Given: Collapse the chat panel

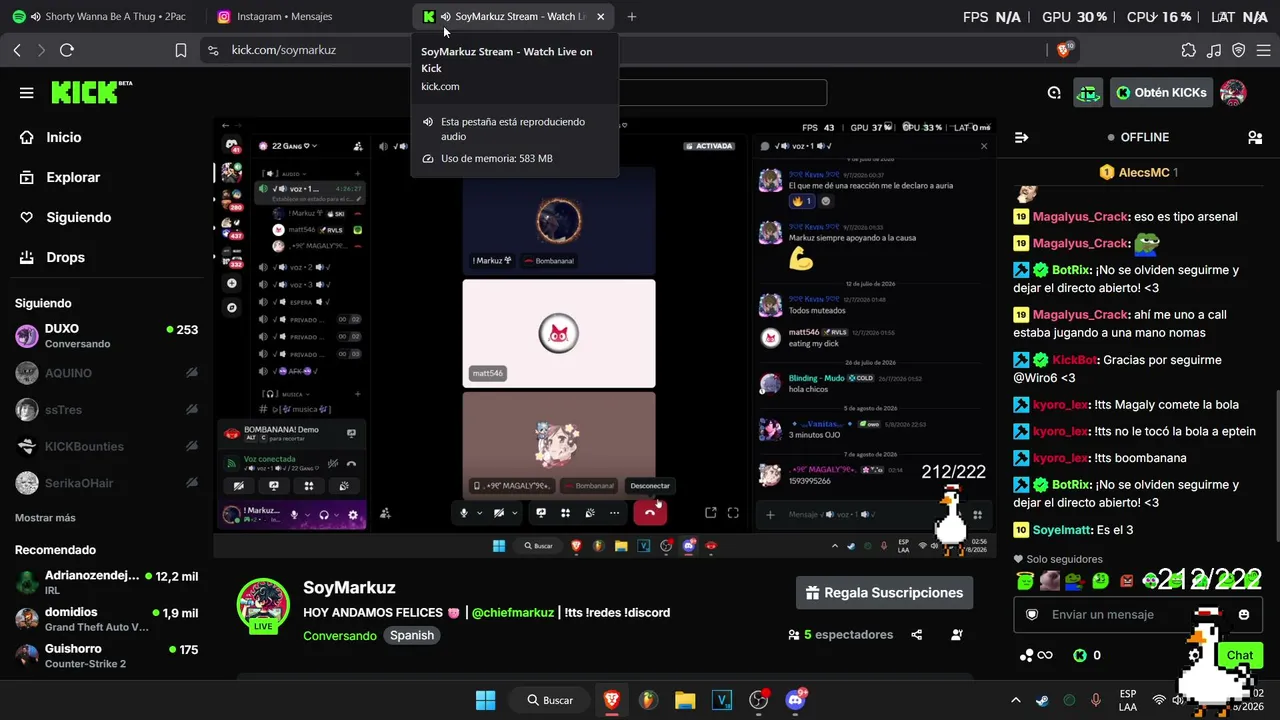Looking at the screenshot, I should [x=1021, y=137].
